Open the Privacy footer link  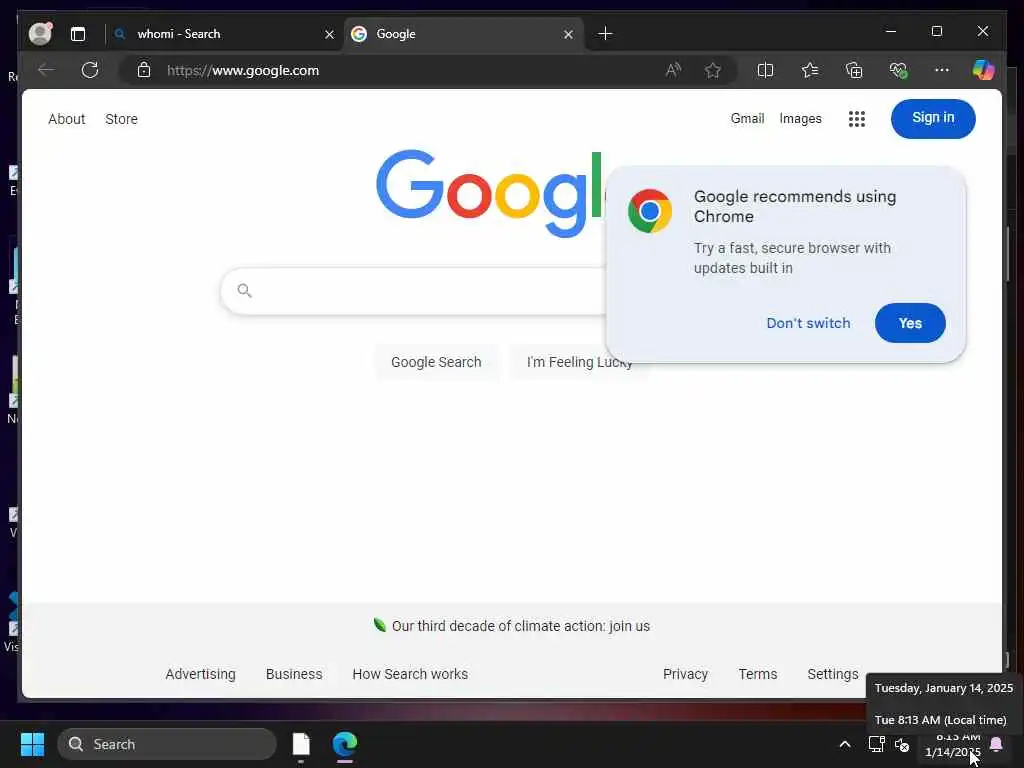pyautogui.click(x=685, y=674)
